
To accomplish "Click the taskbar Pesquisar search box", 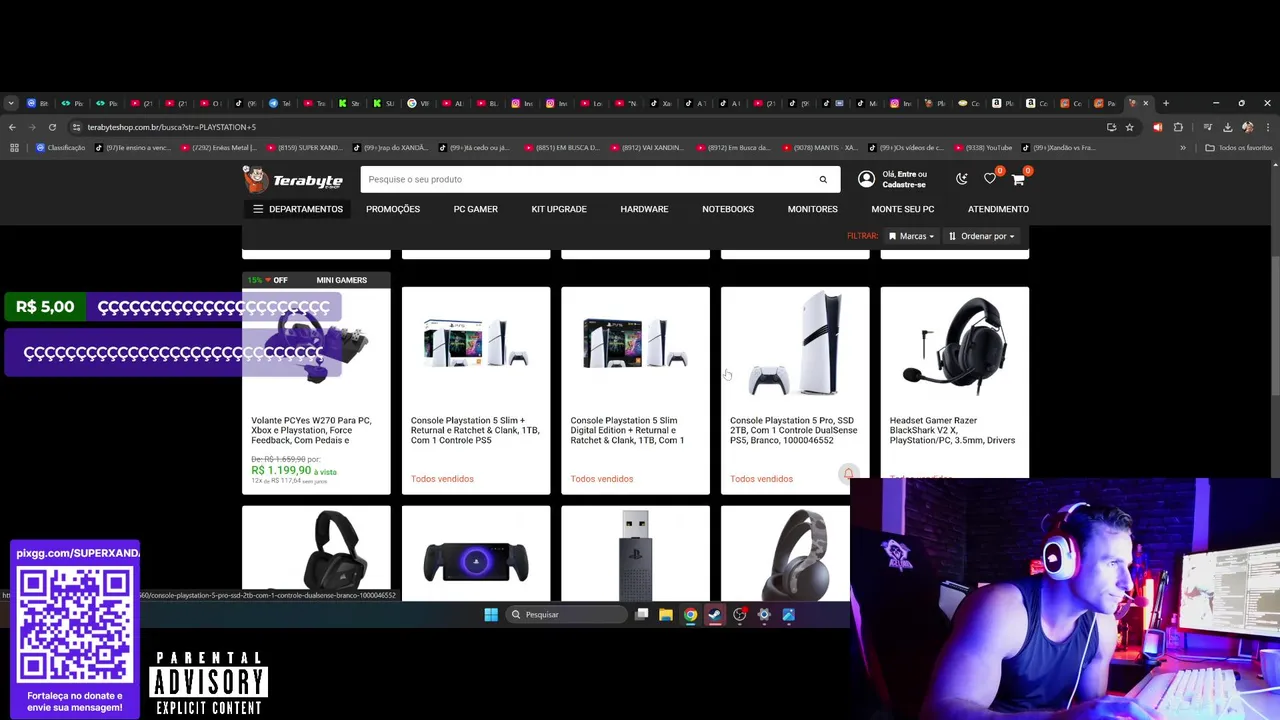I will click(565, 614).
